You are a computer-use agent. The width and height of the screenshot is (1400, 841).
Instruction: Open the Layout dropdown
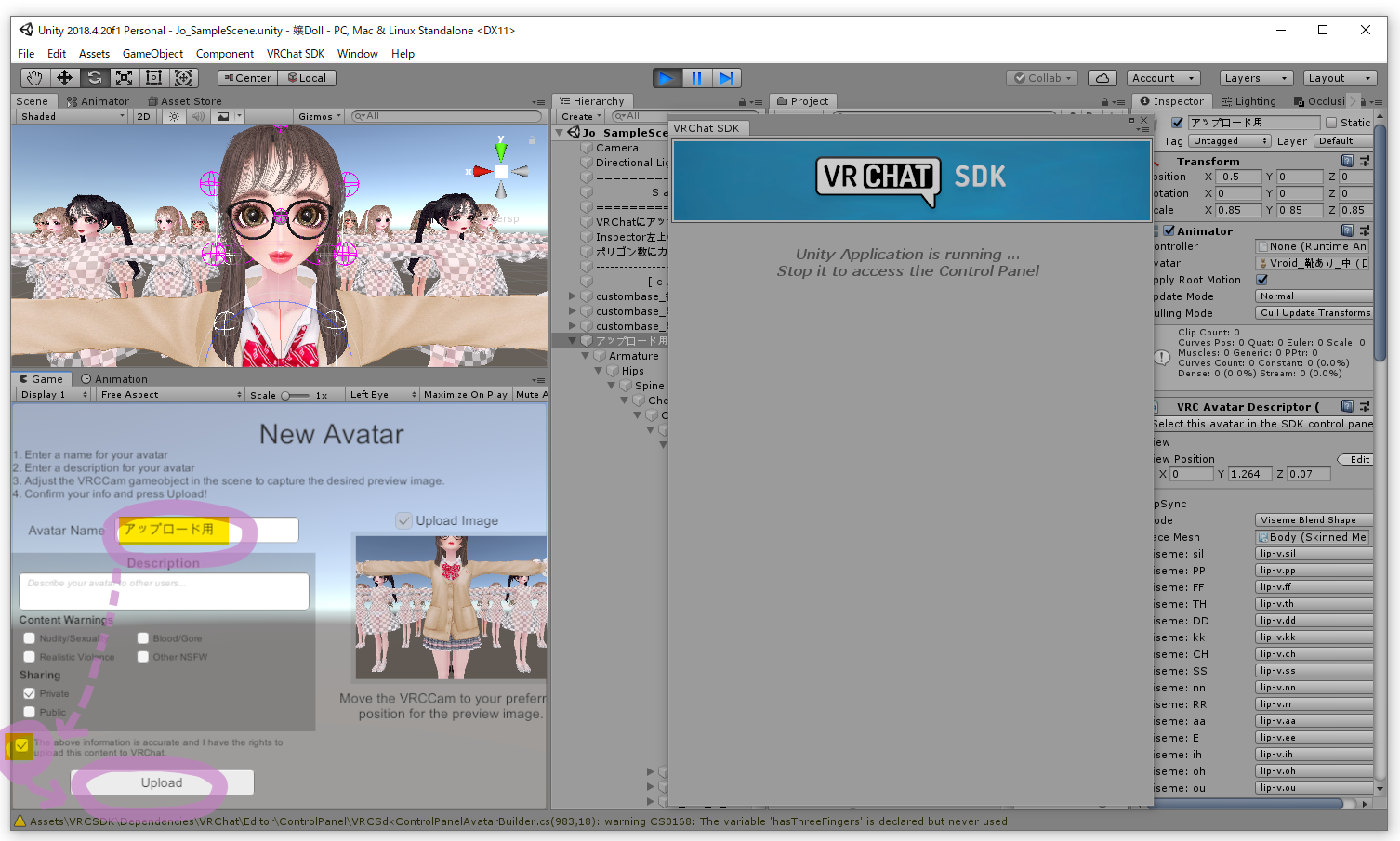(x=1339, y=78)
